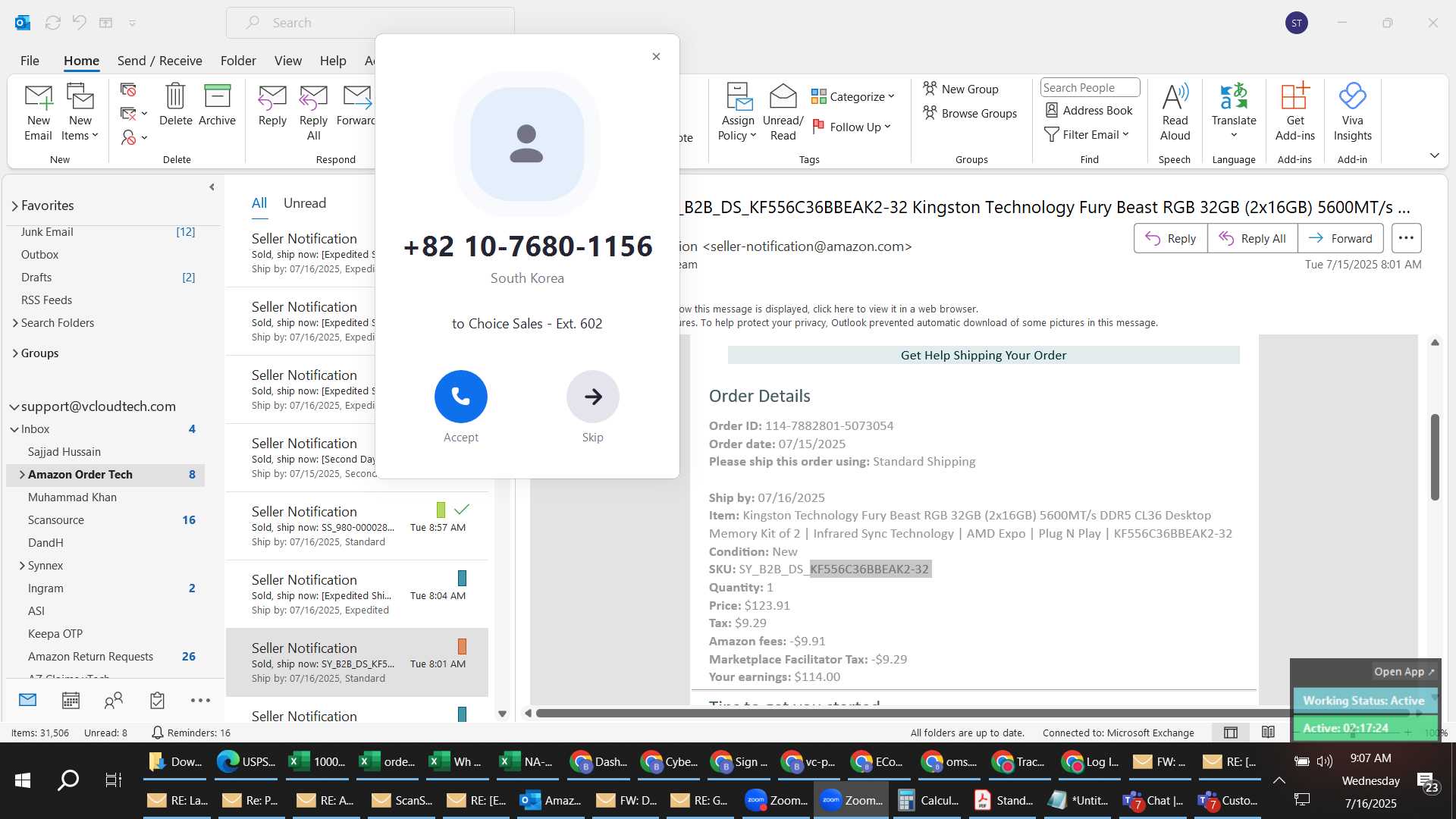
Task: Show Unread messages only
Action: (305, 203)
